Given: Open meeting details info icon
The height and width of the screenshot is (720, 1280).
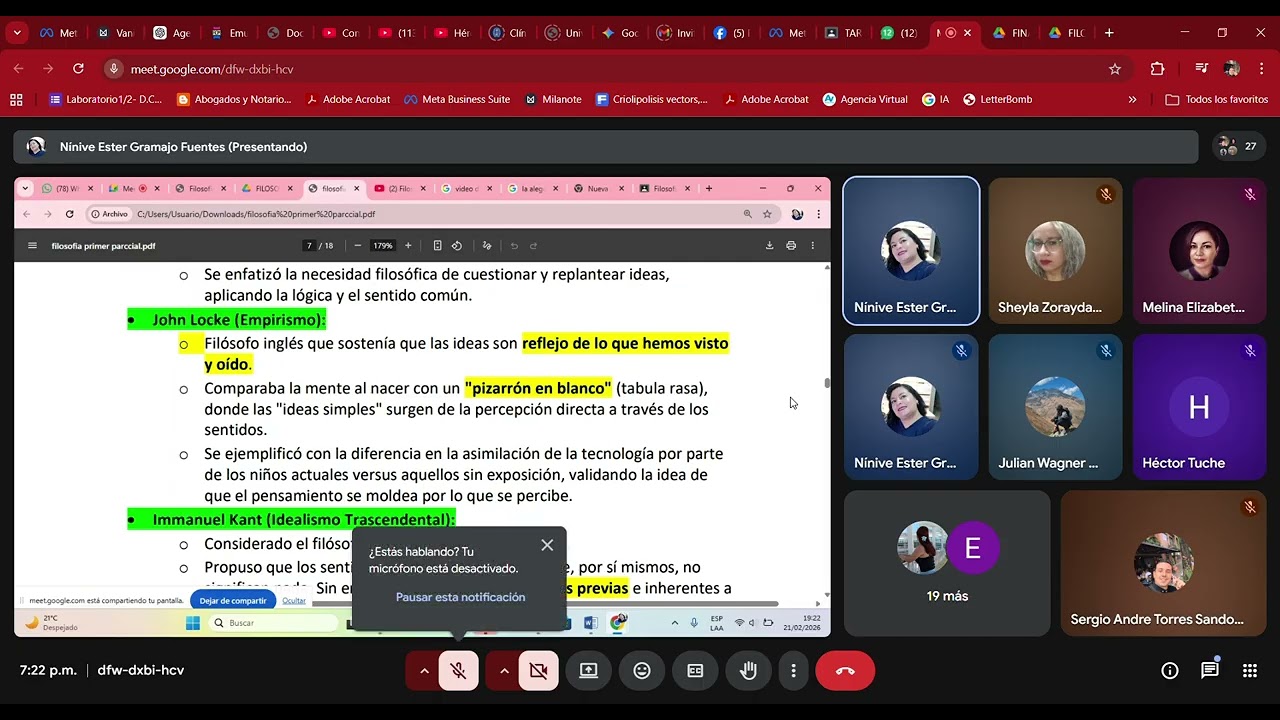Looking at the screenshot, I should click(x=1169, y=670).
